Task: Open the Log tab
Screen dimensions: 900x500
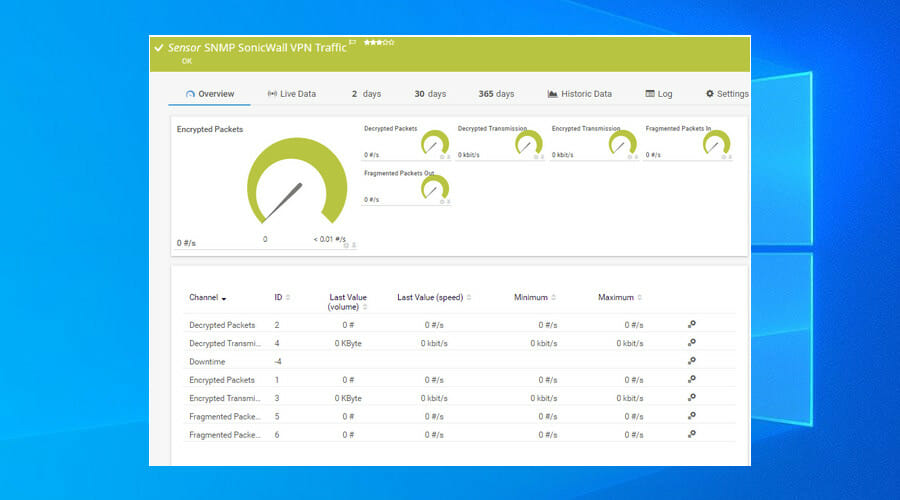Action: coord(658,94)
